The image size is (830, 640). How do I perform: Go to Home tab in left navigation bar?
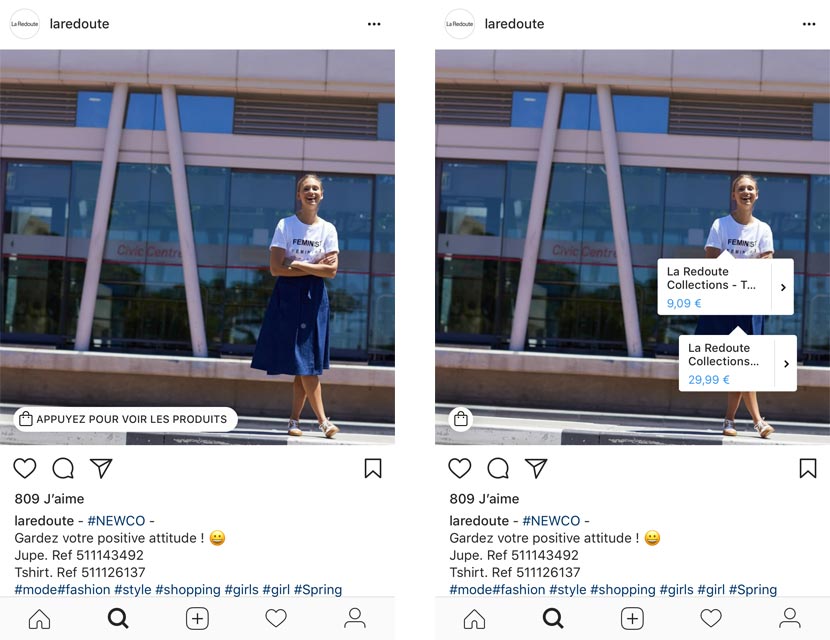click(x=40, y=618)
